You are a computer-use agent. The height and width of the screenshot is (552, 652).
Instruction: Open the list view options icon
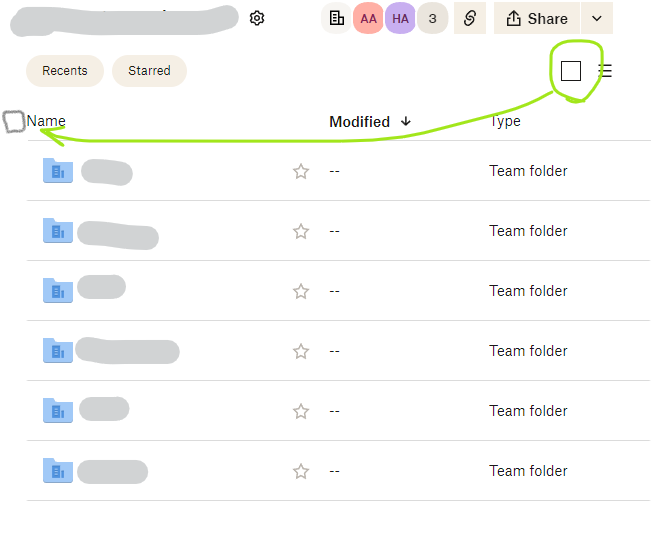click(x=605, y=71)
